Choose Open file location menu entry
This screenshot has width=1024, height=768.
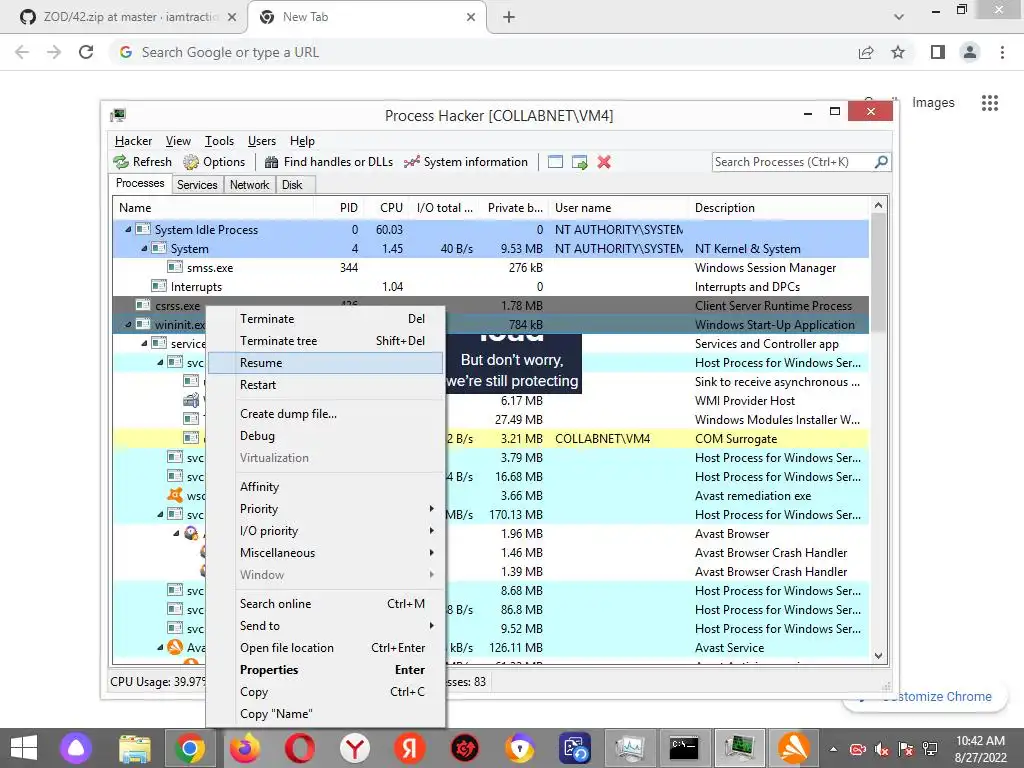pyautogui.click(x=325, y=648)
